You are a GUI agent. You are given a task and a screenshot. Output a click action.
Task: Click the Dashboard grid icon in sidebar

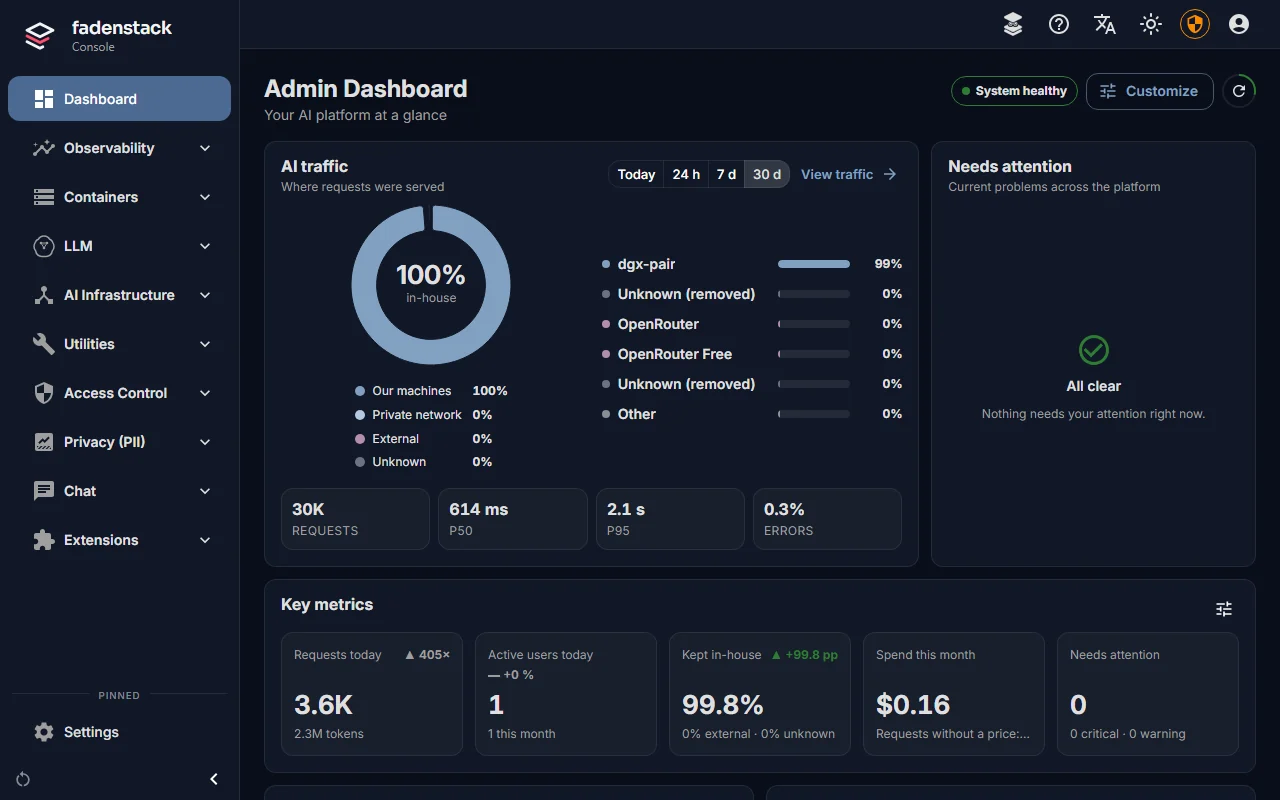[x=43, y=99]
